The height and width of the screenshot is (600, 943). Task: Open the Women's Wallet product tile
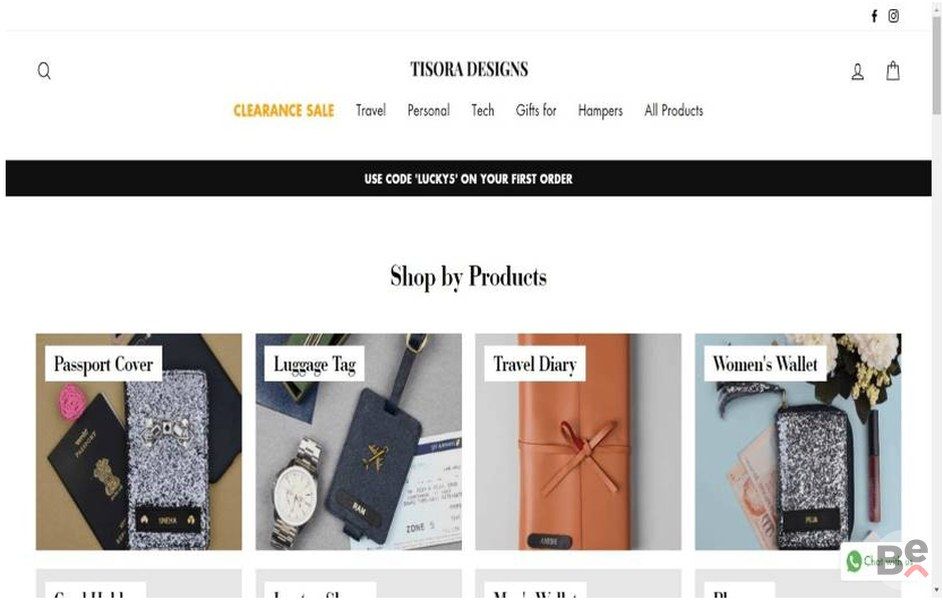pos(798,442)
